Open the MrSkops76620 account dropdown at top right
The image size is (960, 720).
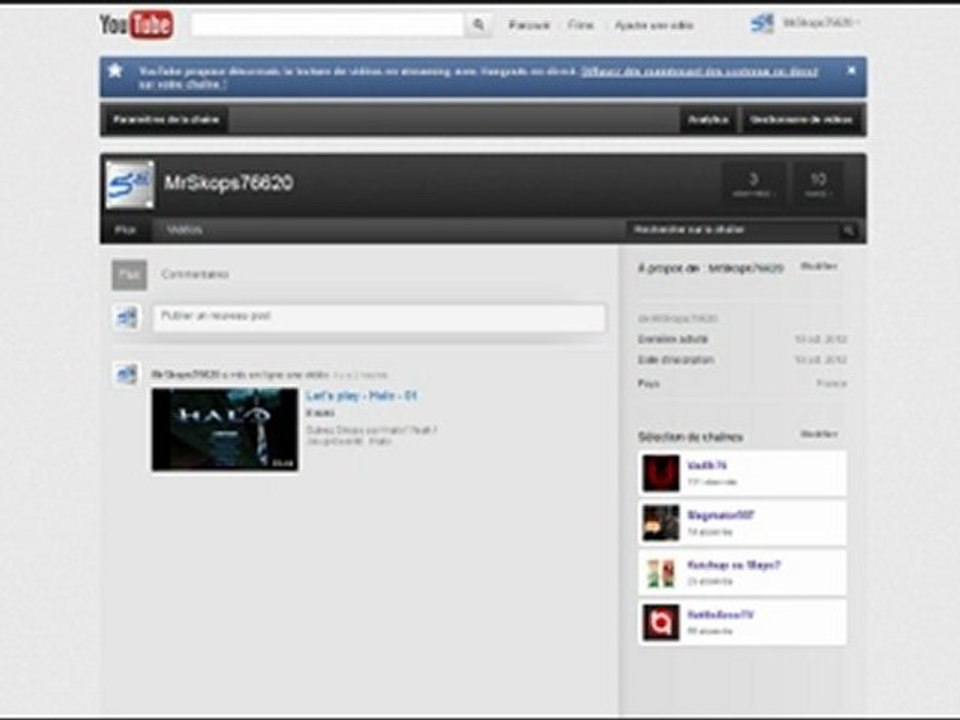tap(822, 23)
